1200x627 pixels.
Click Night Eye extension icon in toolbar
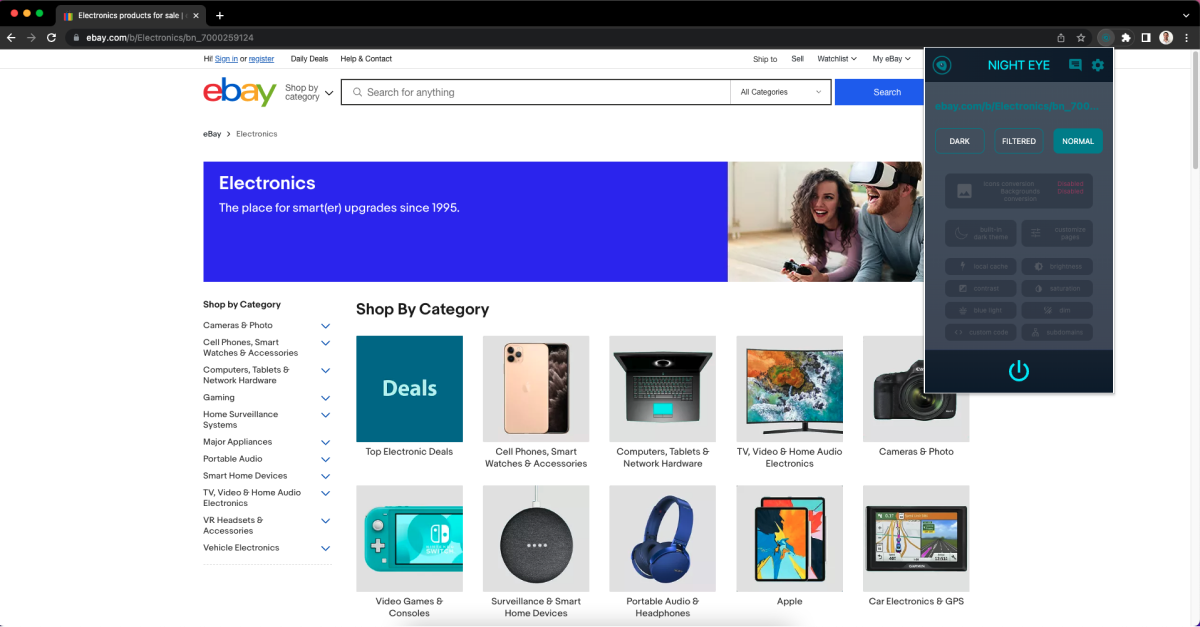(x=1105, y=38)
